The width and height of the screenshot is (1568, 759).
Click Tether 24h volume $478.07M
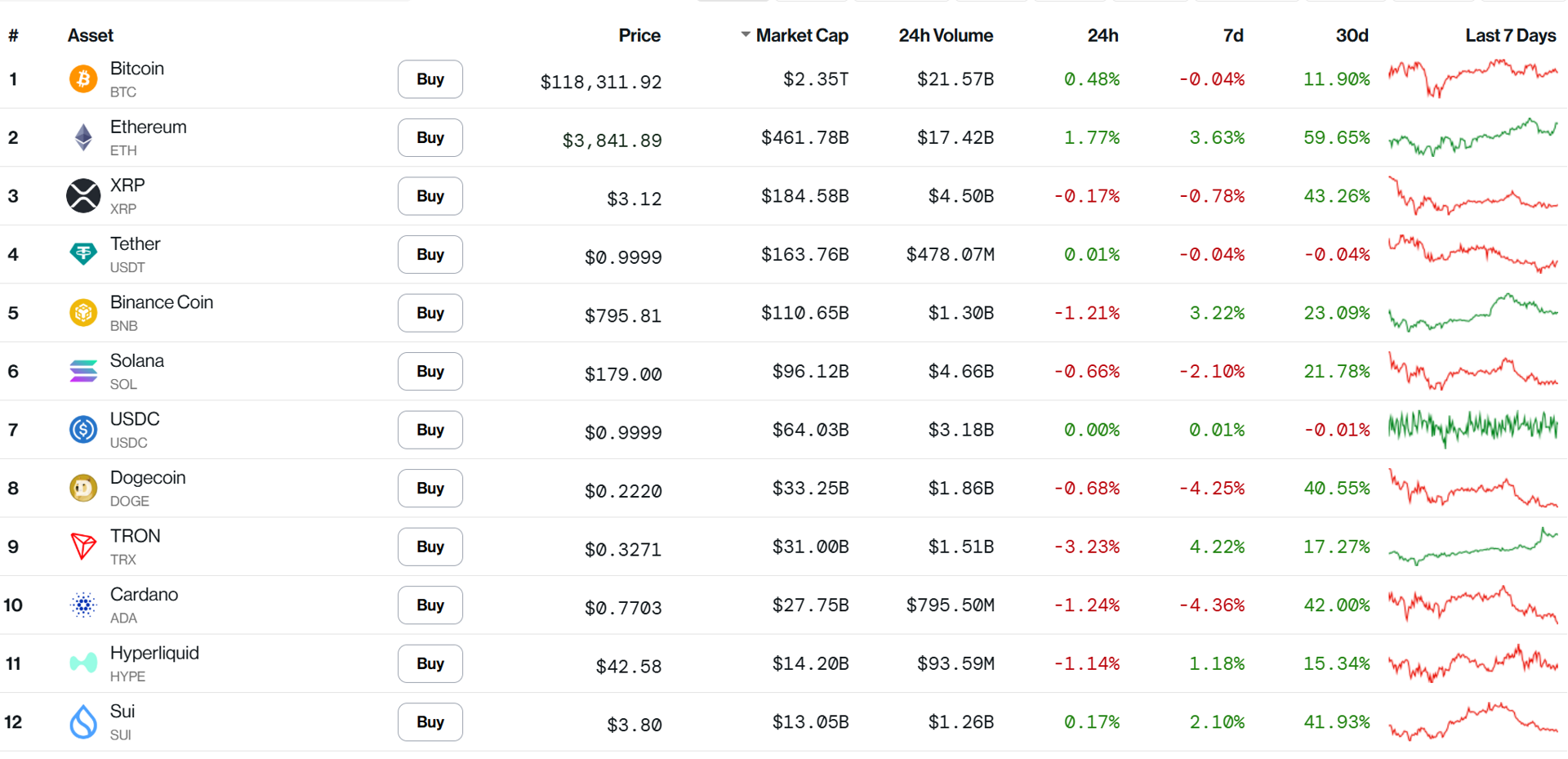click(x=951, y=254)
